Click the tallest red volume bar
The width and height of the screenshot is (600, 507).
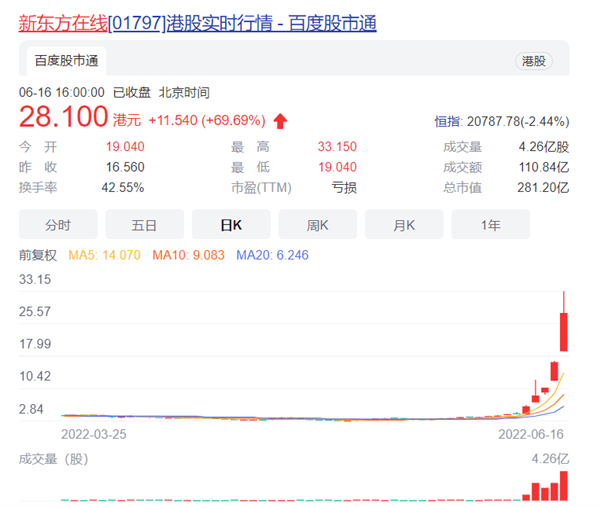[x=564, y=486]
